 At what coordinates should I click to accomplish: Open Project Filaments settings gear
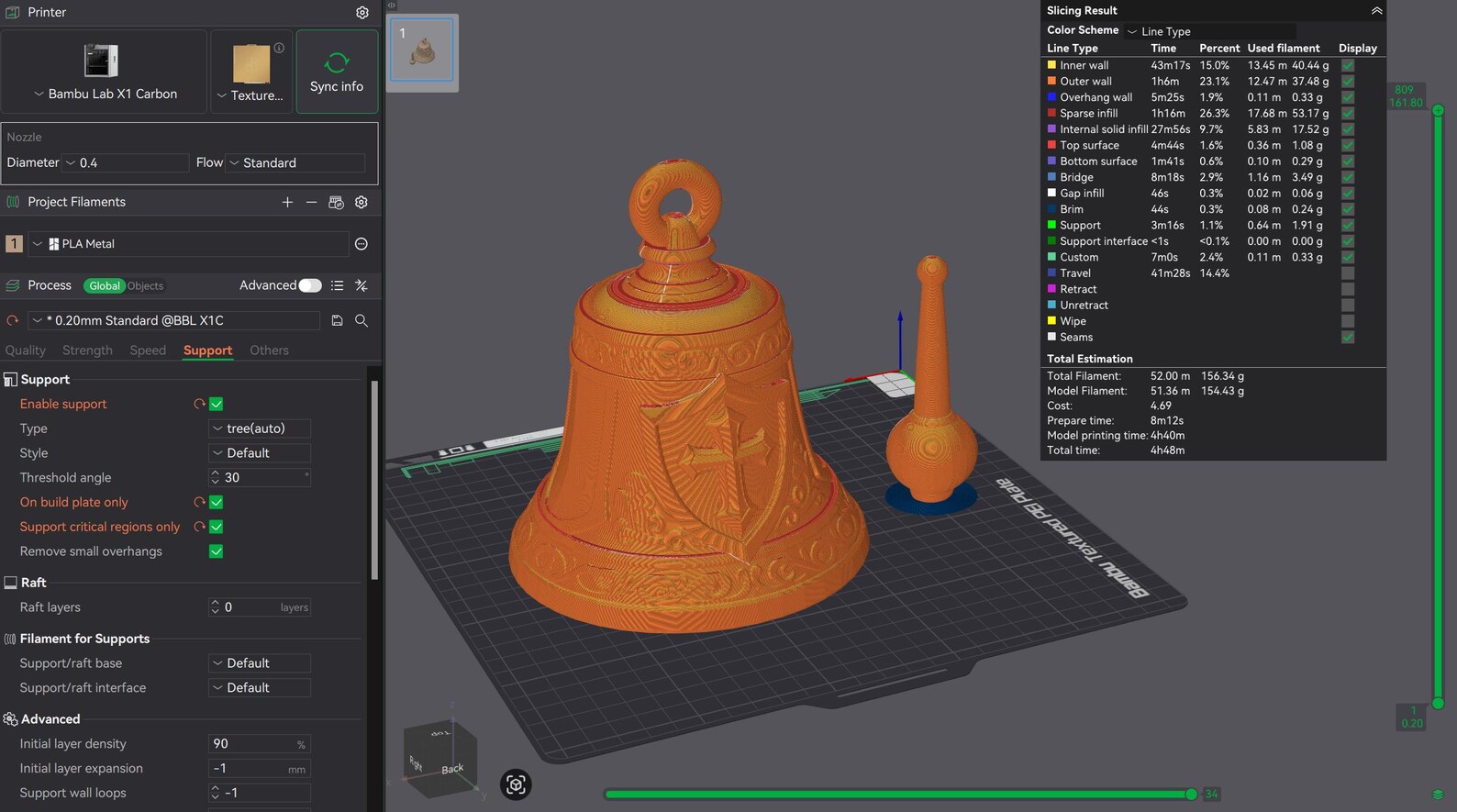click(x=361, y=202)
